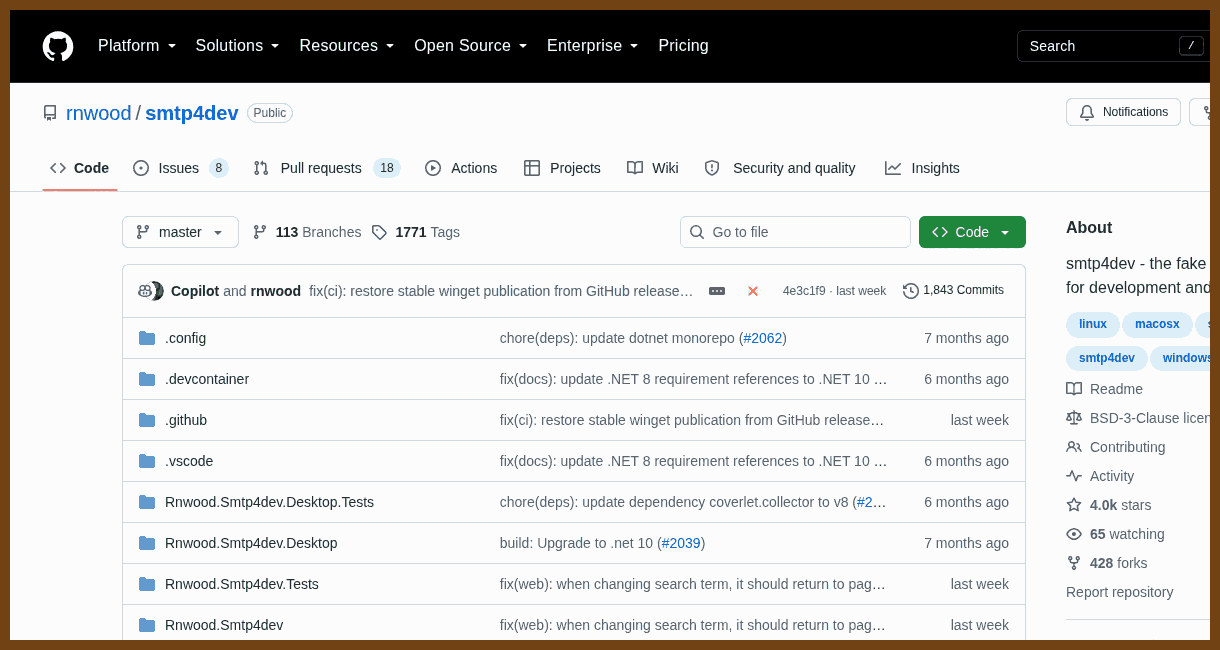
Task: Open the Resources dropdown menu
Action: coord(347,46)
